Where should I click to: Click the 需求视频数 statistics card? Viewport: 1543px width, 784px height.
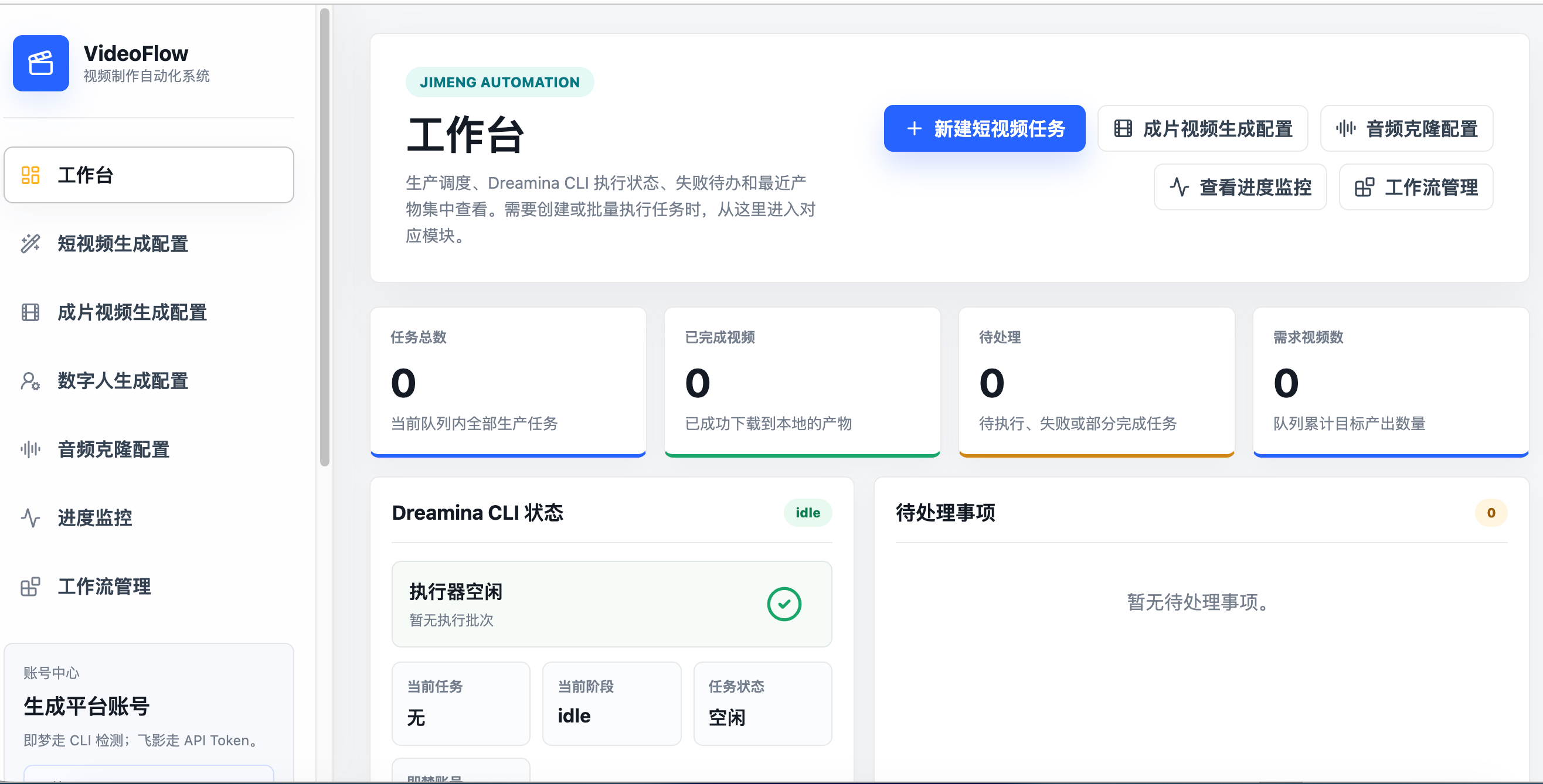[x=1390, y=382]
